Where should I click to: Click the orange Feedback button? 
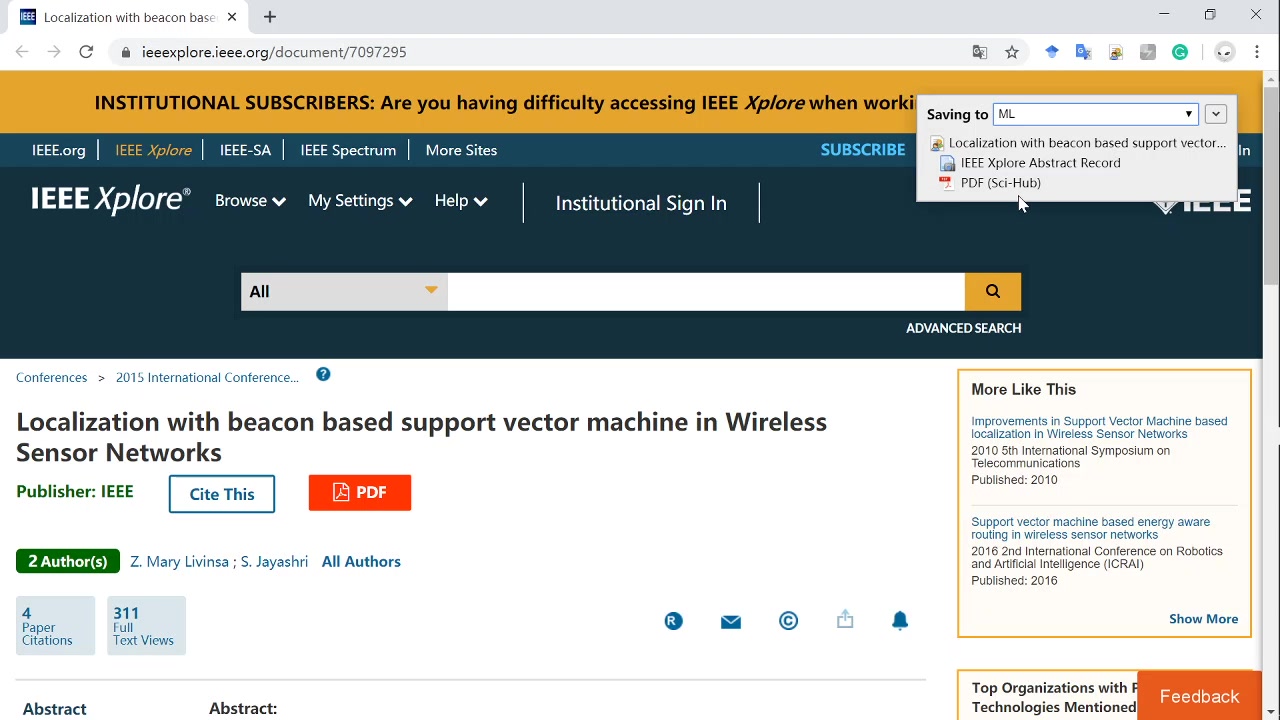[x=1199, y=696]
